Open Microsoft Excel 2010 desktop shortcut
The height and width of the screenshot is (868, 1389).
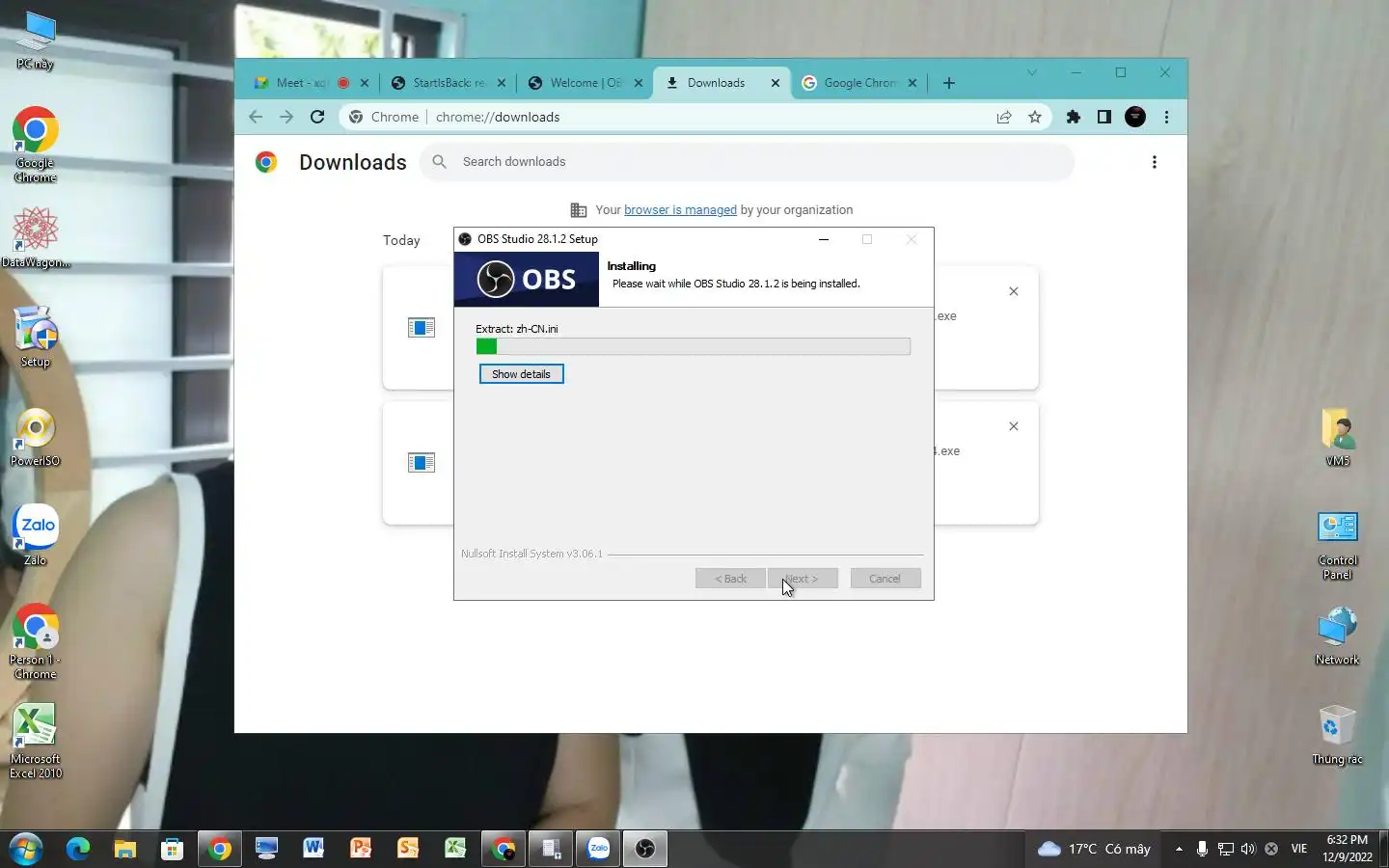(x=36, y=742)
